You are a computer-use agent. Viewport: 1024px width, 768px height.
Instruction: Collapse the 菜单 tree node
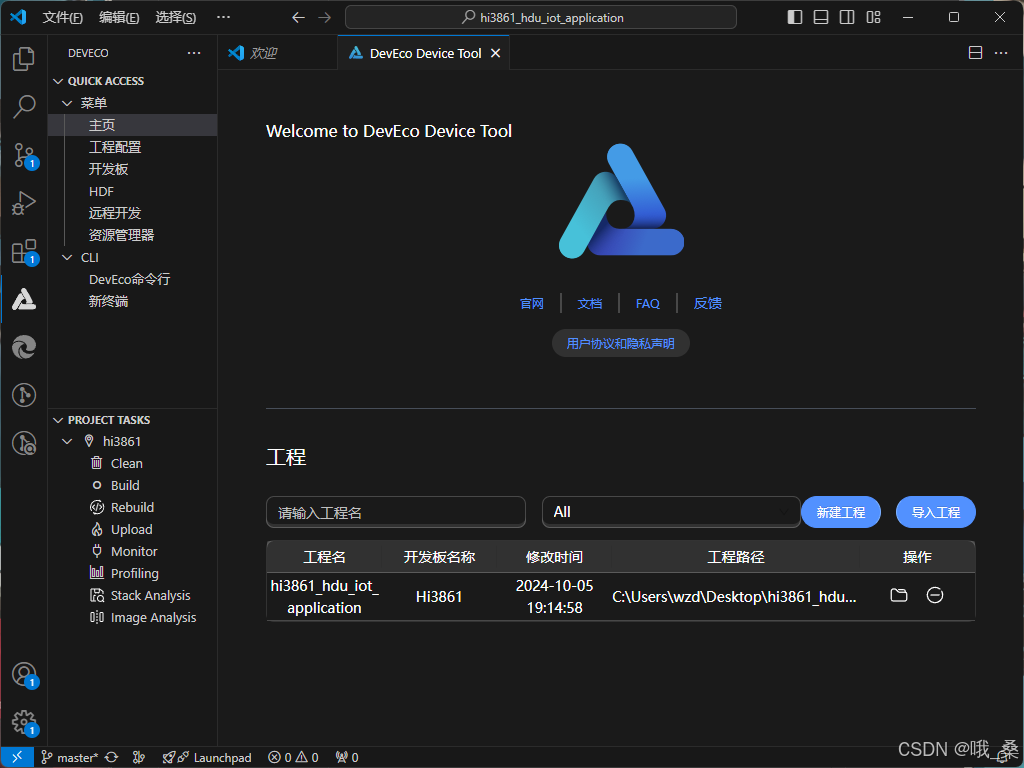tap(67, 103)
